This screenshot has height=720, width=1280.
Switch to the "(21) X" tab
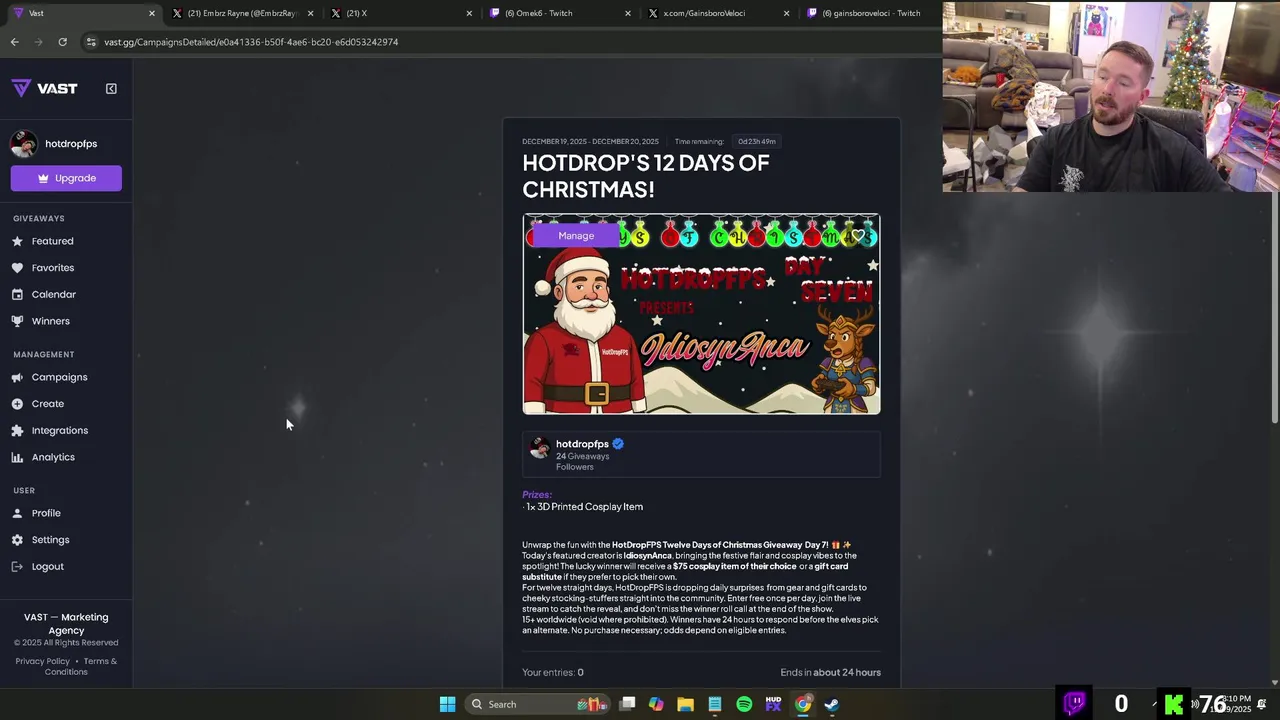[400, 13]
